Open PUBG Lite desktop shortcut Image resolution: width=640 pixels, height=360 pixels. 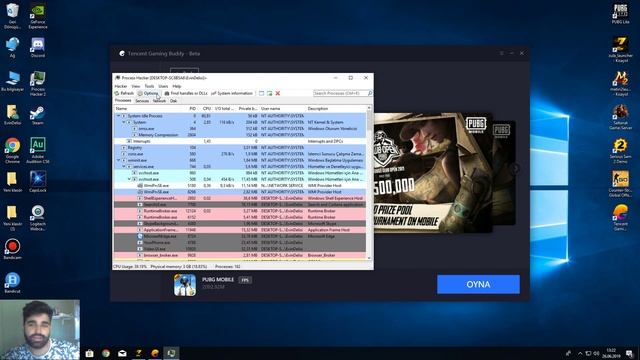[620, 14]
